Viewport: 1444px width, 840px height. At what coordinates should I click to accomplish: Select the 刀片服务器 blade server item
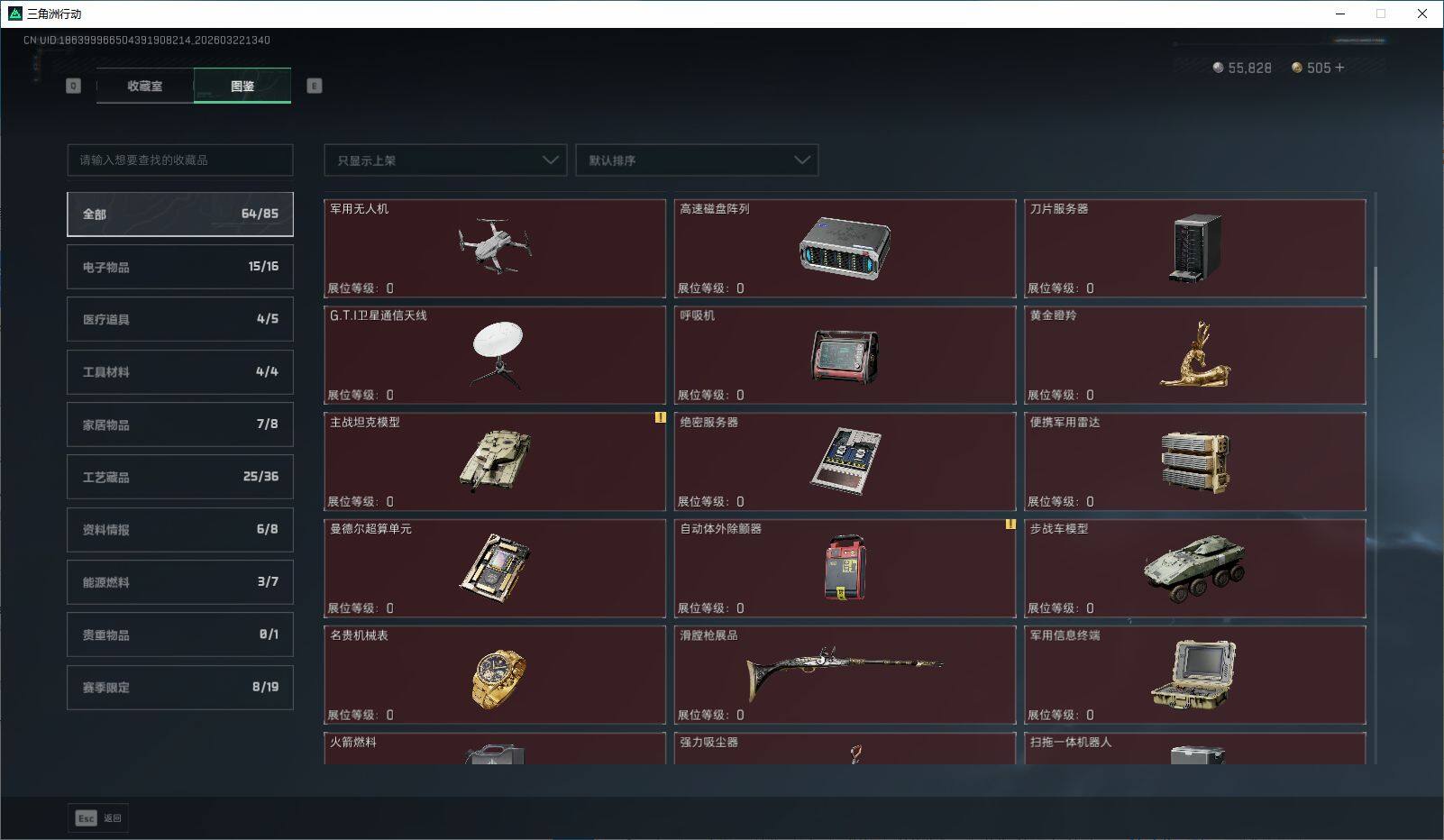coord(1195,249)
